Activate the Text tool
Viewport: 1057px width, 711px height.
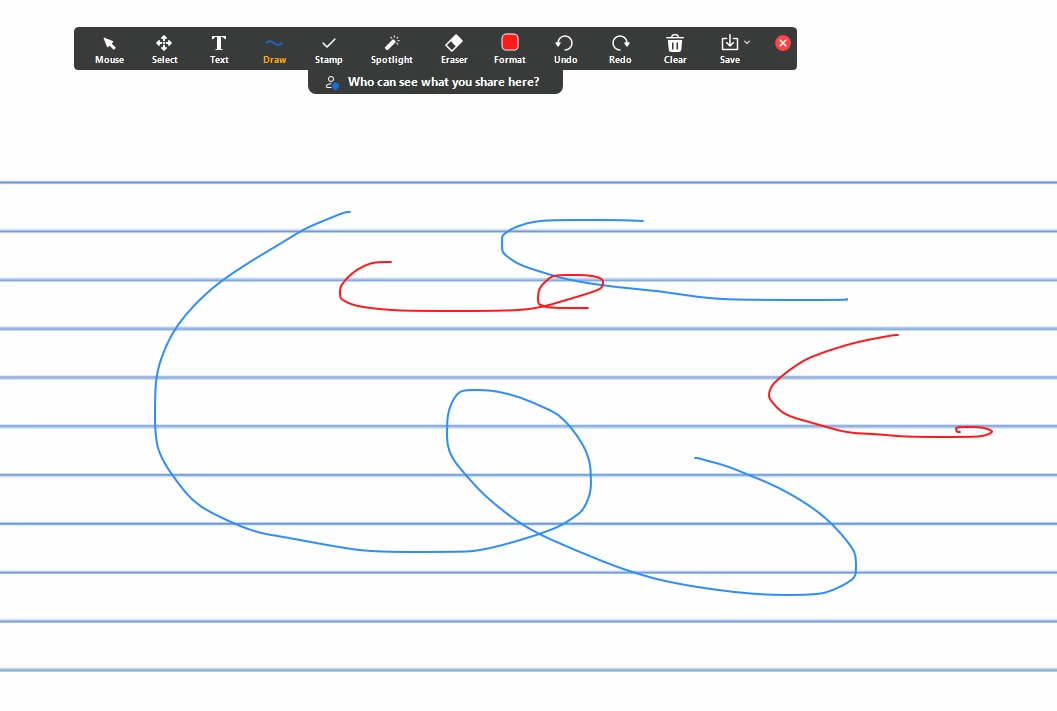tap(219, 49)
